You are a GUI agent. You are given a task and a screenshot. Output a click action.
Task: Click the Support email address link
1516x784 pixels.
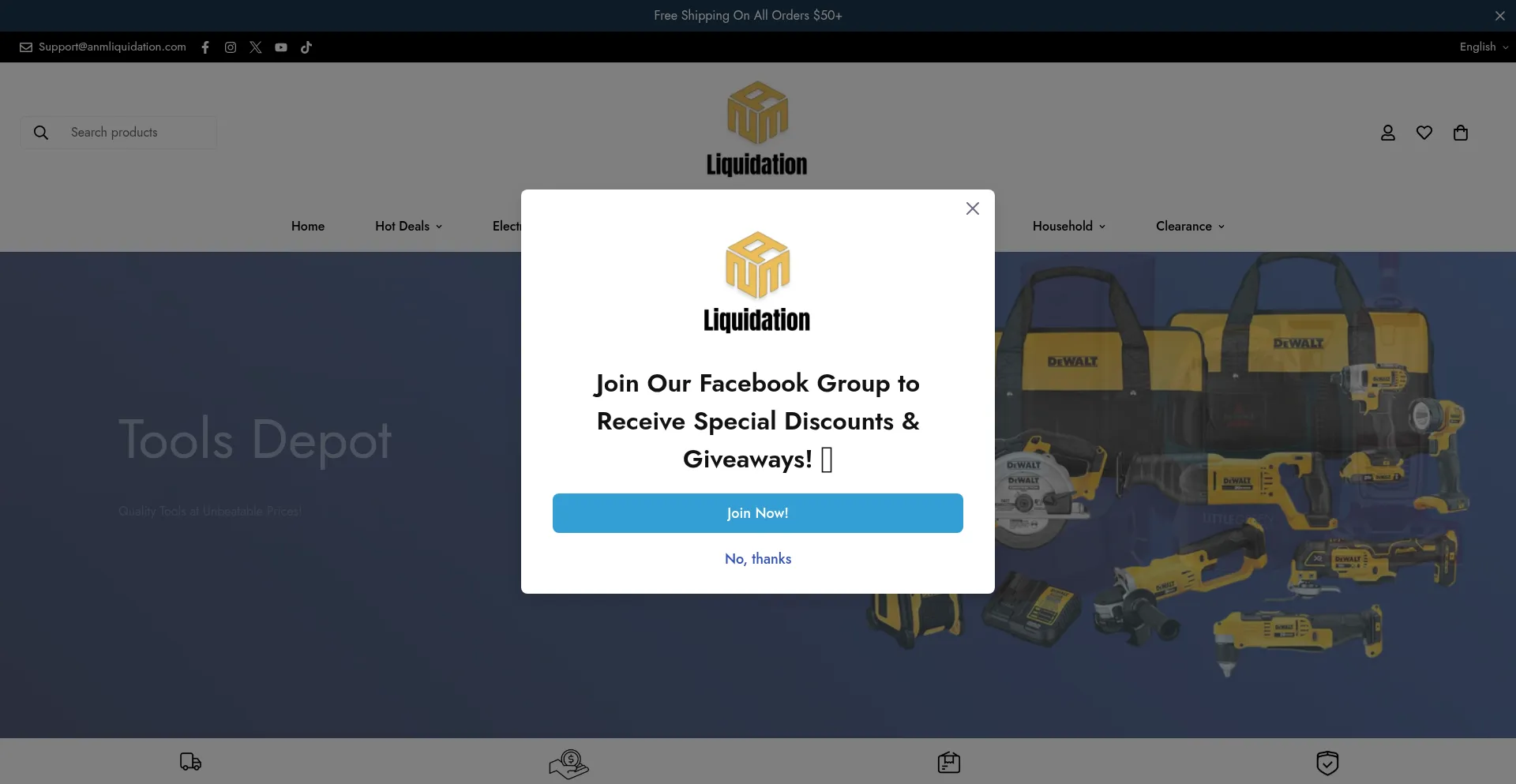[112, 47]
